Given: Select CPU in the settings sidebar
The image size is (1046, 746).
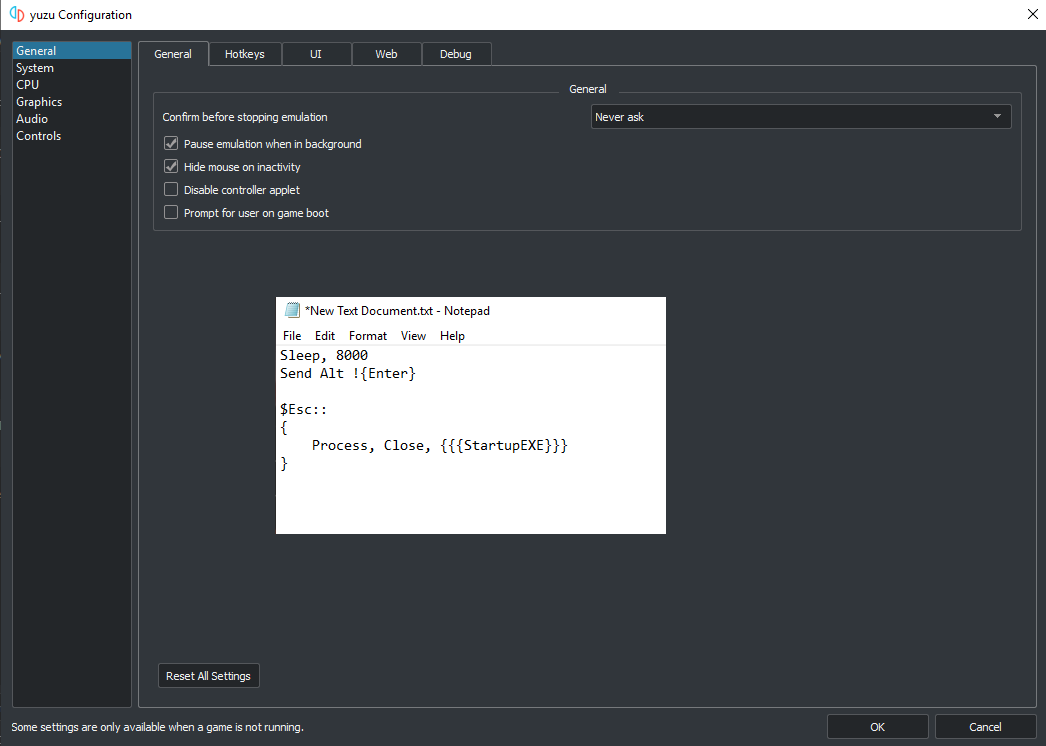Looking at the screenshot, I should pyautogui.click(x=72, y=85).
